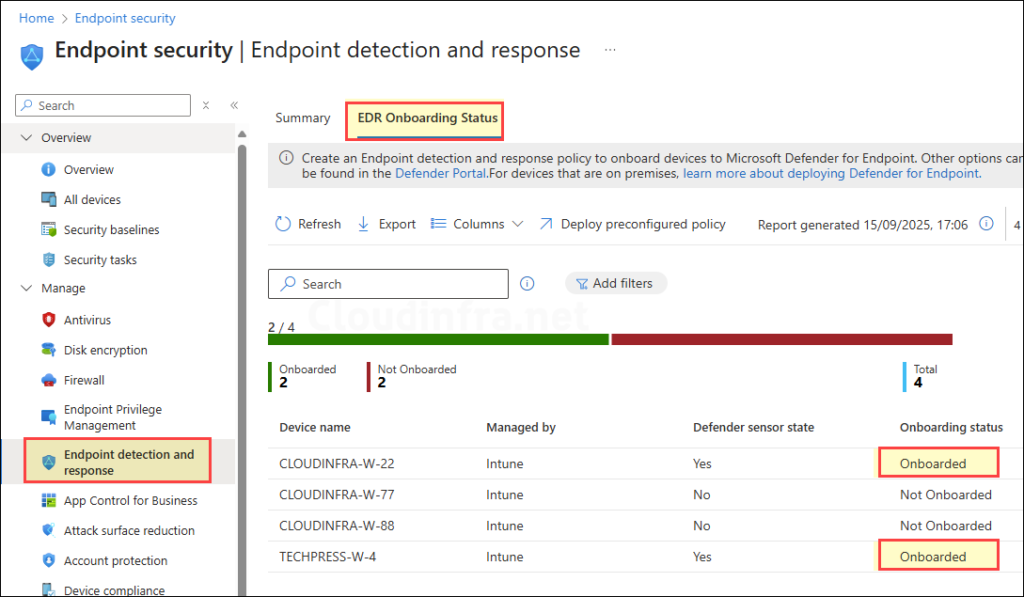The image size is (1024, 597).
Task: Clear the sidebar search with X icon
Action: click(x=206, y=105)
